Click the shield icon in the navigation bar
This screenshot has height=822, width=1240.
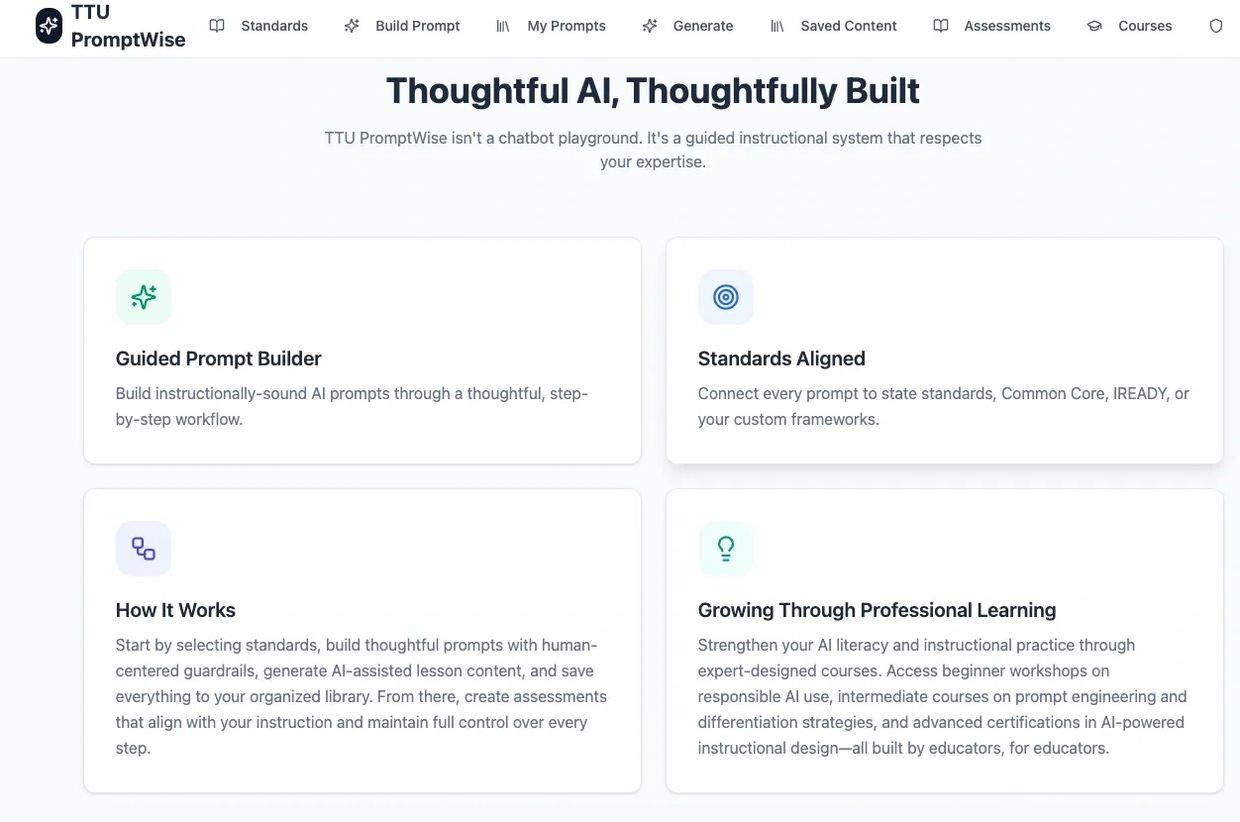(1216, 26)
